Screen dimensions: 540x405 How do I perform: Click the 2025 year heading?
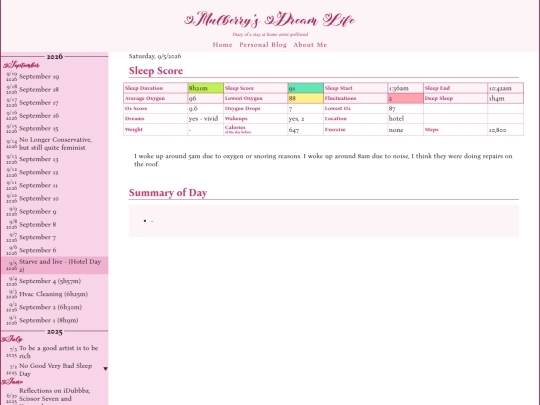coord(55,332)
